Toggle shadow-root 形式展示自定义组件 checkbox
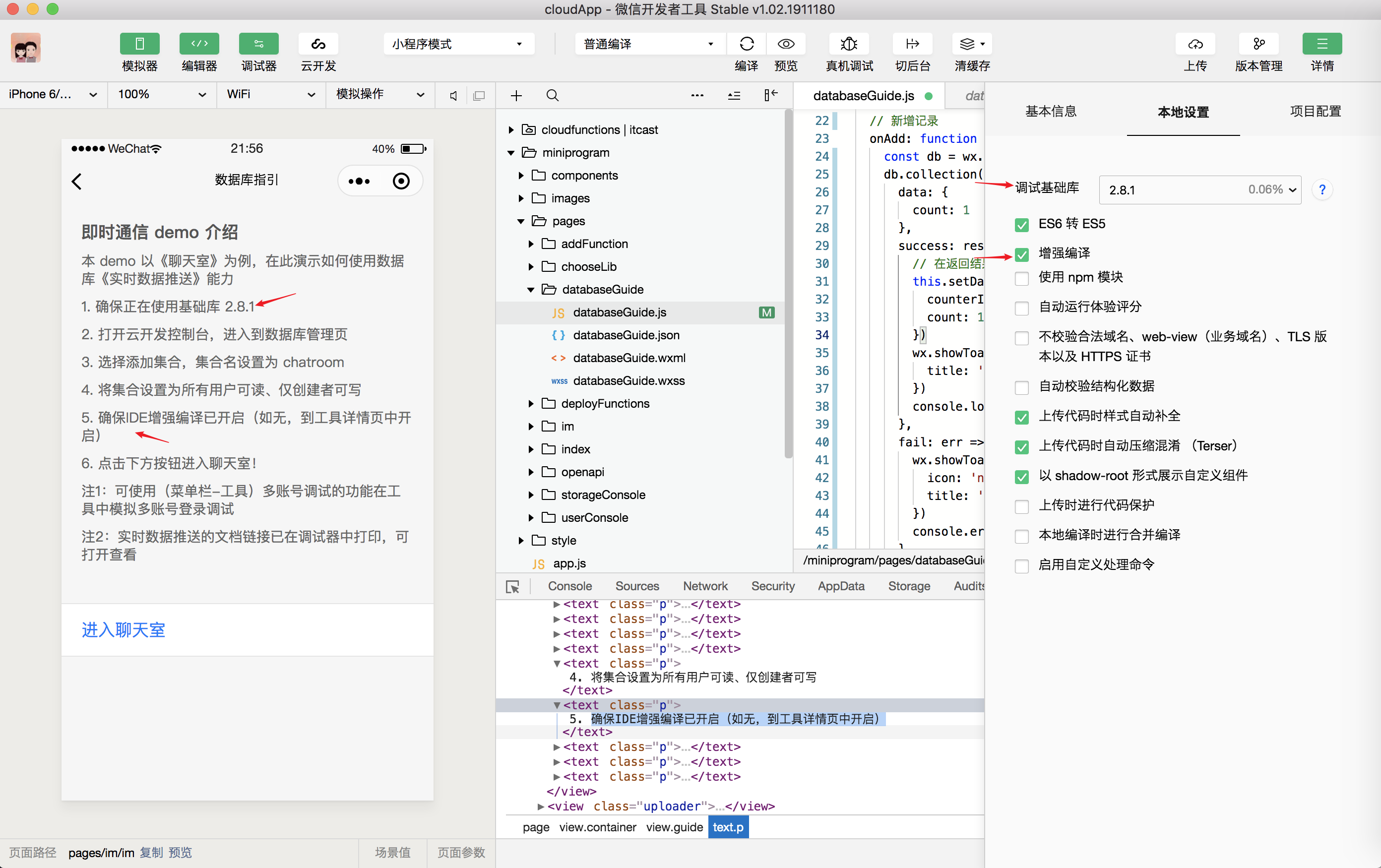The height and width of the screenshot is (868, 1381). click(x=1021, y=477)
